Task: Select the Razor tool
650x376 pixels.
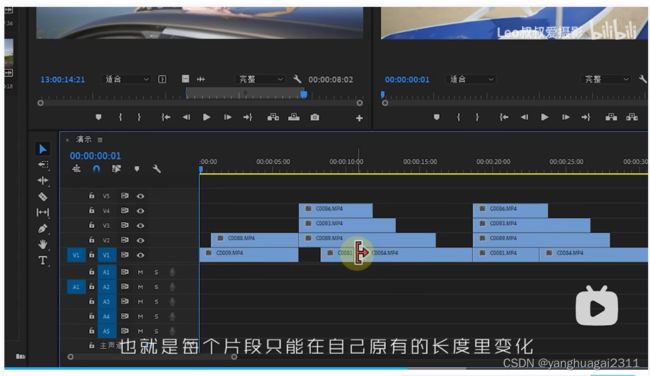Action: tap(43, 196)
